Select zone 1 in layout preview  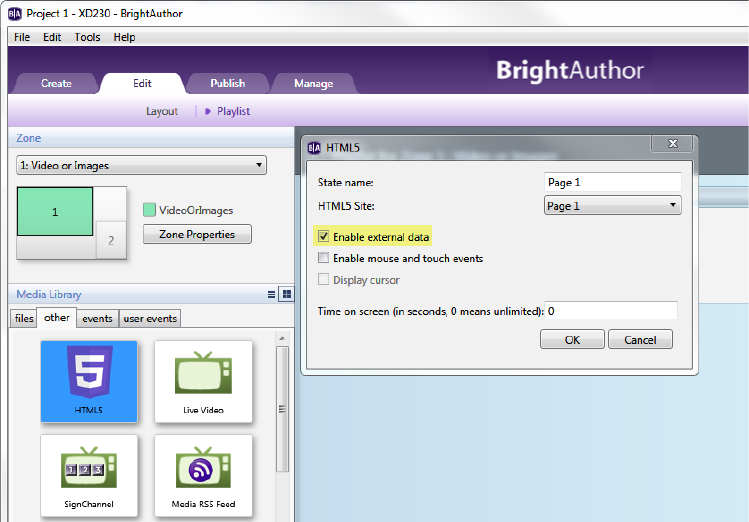tap(55, 212)
